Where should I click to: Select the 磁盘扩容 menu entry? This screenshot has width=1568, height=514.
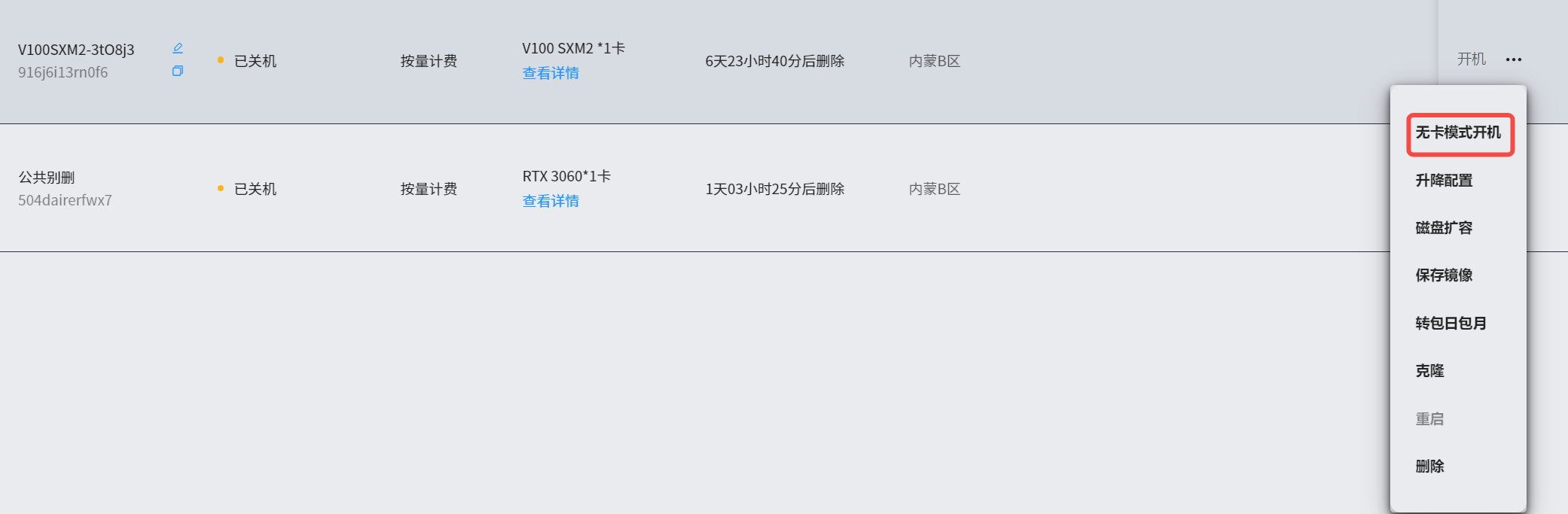(1444, 228)
